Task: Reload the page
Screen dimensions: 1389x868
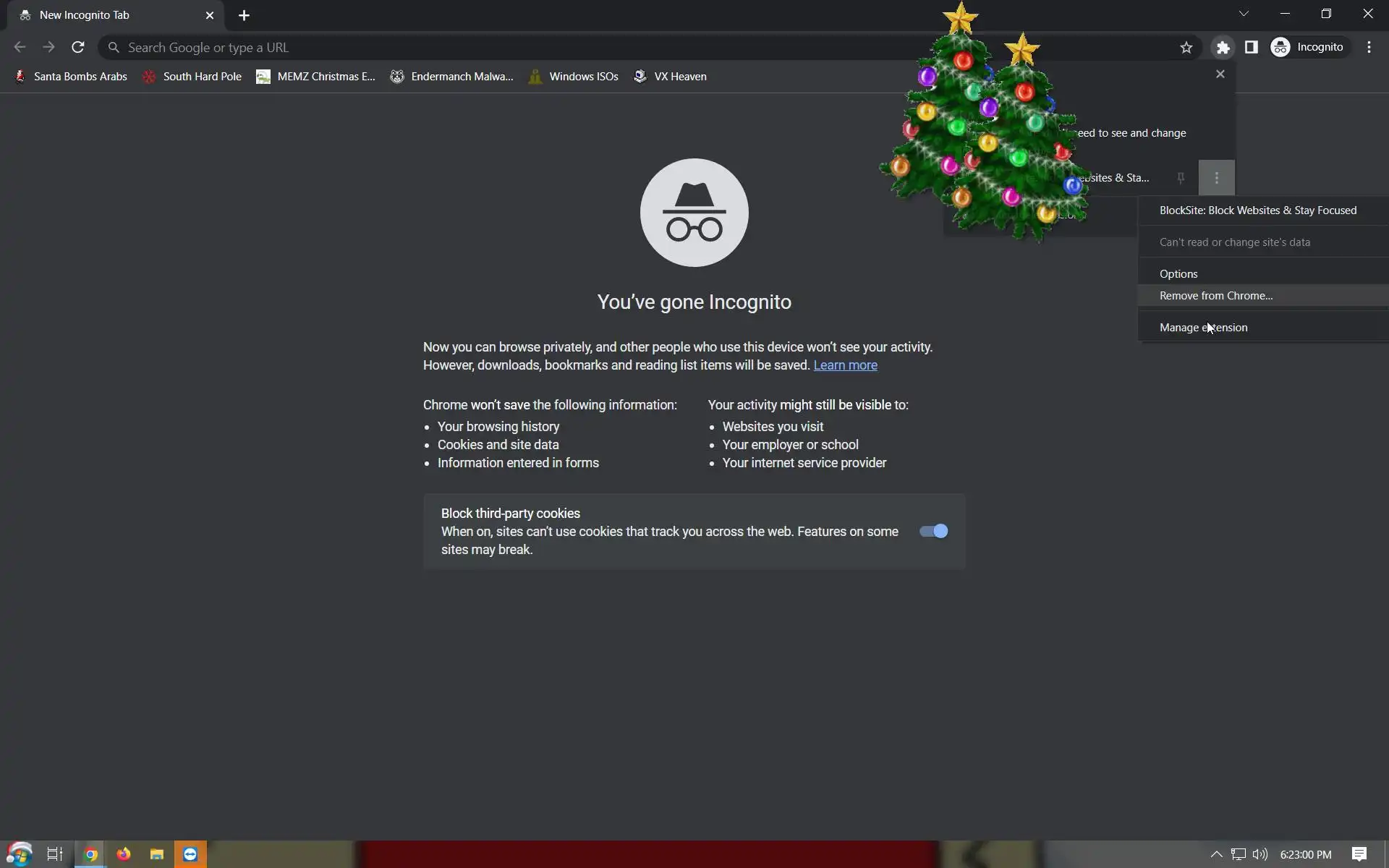Action: click(x=78, y=48)
